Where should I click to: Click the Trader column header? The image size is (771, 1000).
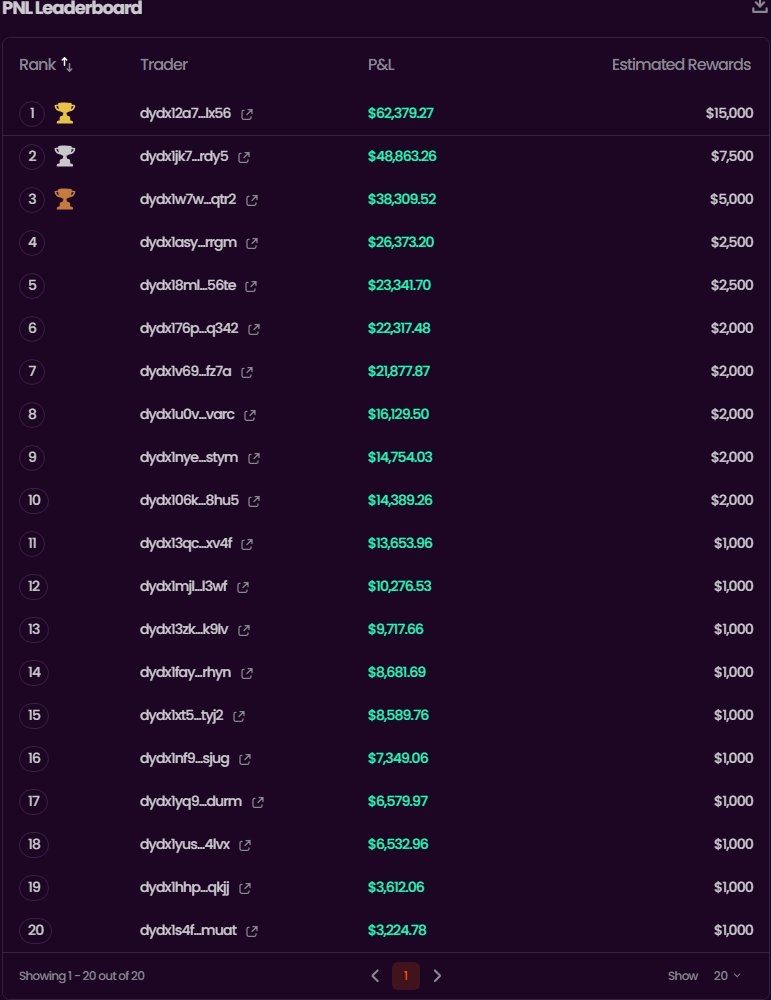point(164,65)
